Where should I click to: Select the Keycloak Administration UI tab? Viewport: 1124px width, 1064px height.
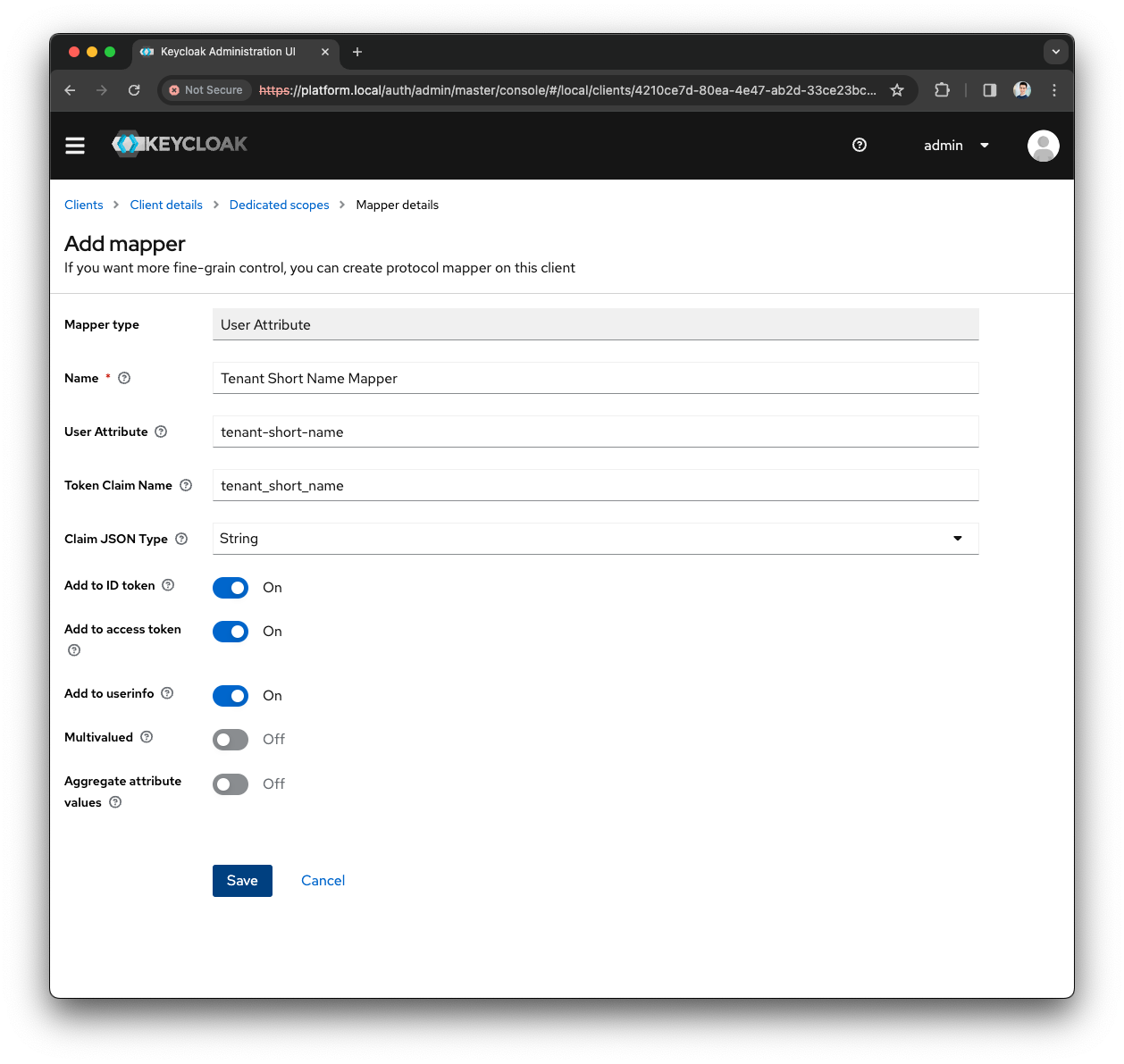pyautogui.click(x=234, y=52)
